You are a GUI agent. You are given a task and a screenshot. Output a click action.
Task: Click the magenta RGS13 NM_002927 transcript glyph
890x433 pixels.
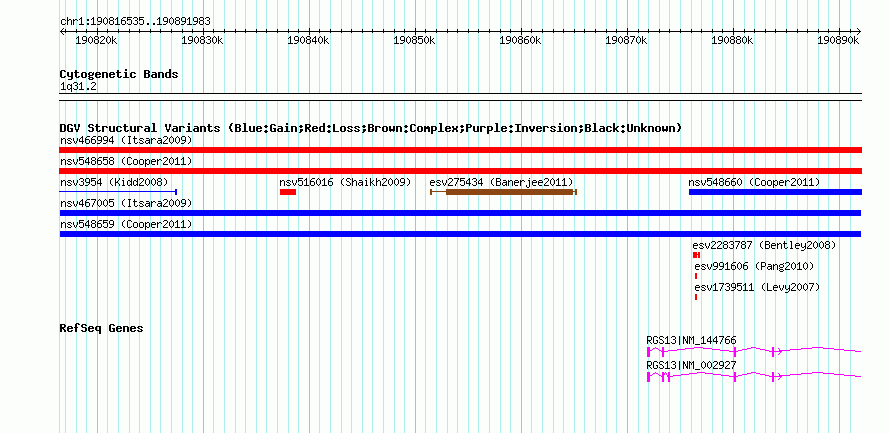754,376
